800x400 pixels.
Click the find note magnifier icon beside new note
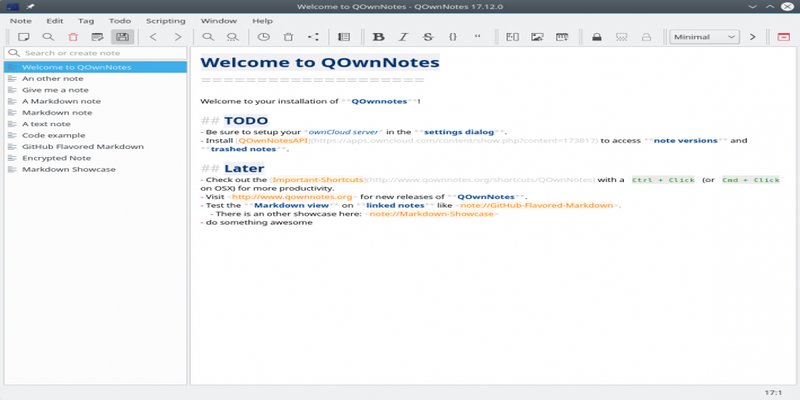click(x=48, y=37)
